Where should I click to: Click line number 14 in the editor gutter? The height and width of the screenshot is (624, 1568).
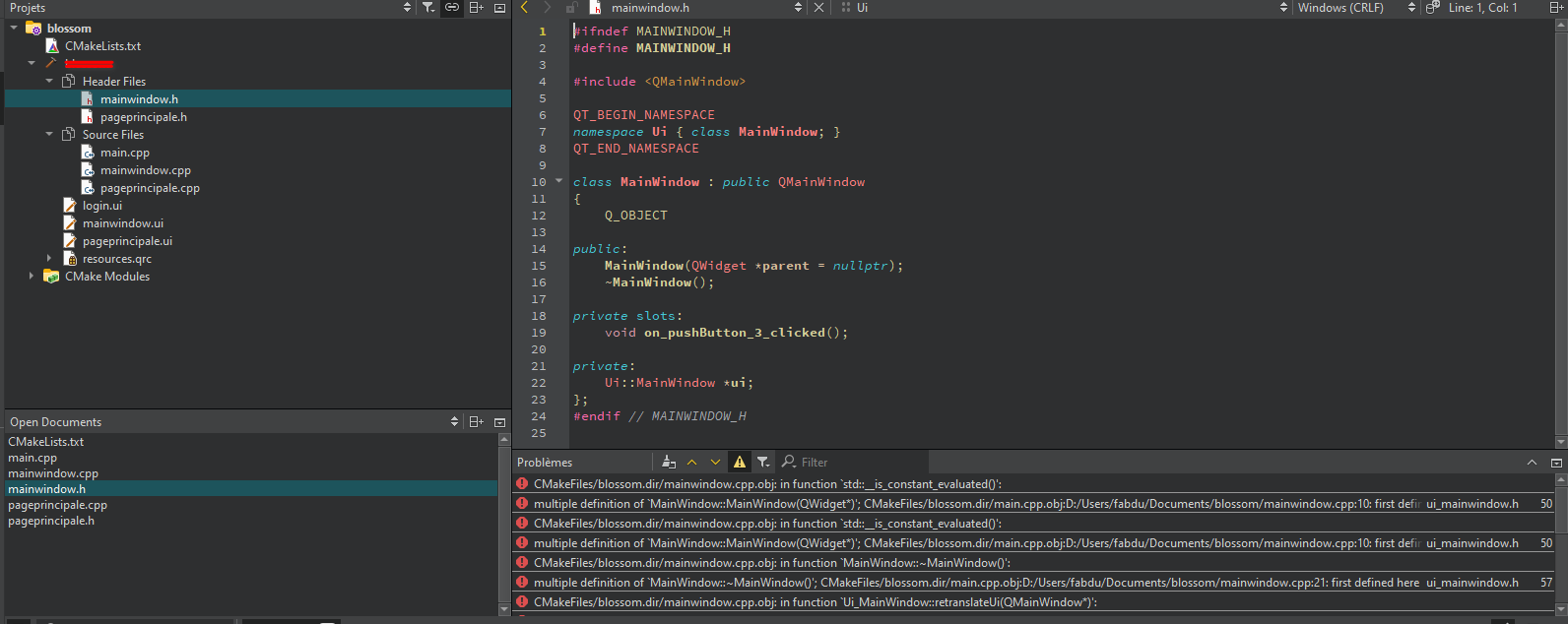point(539,249)
